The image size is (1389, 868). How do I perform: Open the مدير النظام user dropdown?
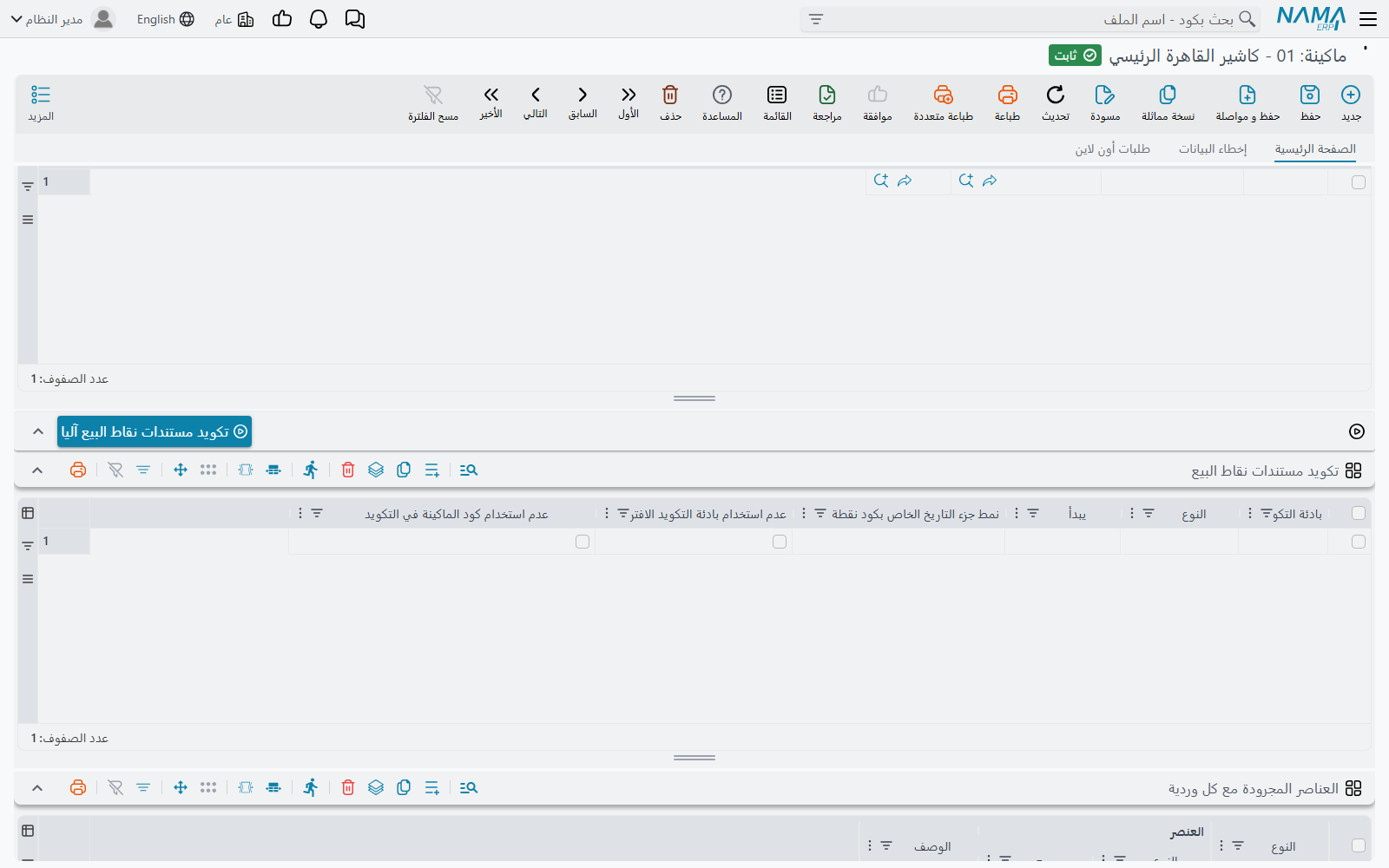pos(63,19)
